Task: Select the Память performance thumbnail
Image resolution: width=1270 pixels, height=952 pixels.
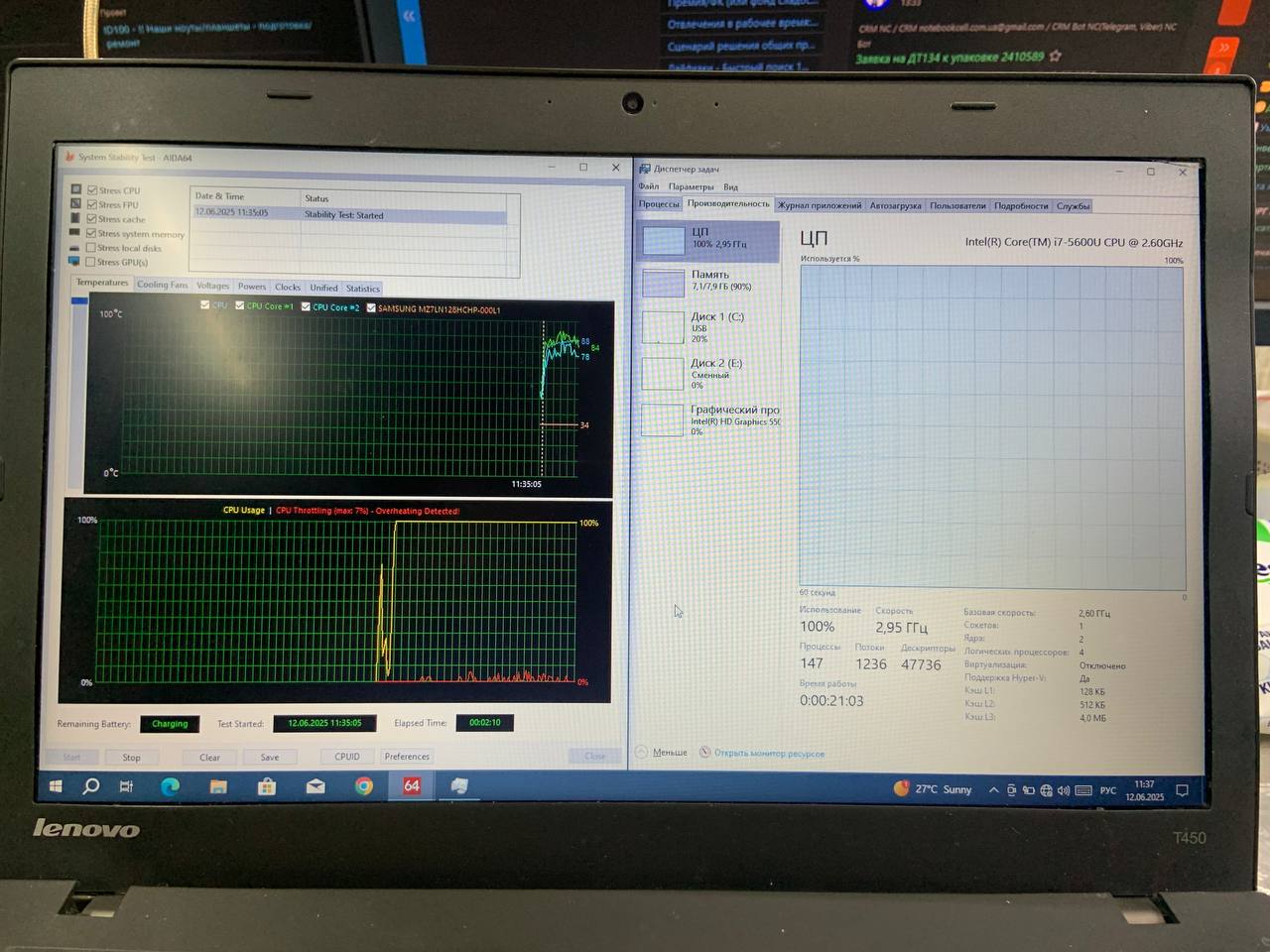Action: [x=709, y=282]
